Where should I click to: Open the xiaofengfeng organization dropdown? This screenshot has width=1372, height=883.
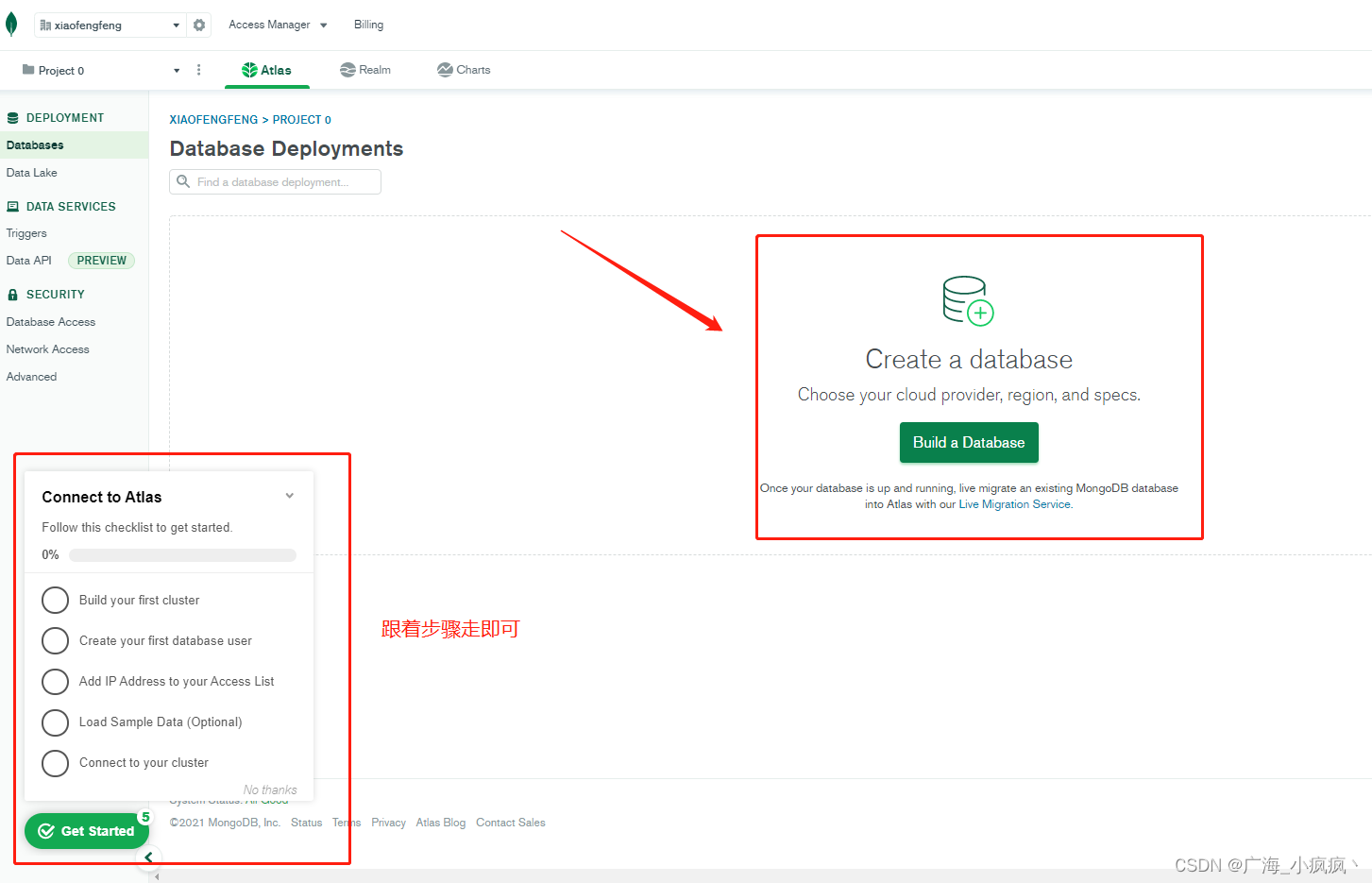109,25
